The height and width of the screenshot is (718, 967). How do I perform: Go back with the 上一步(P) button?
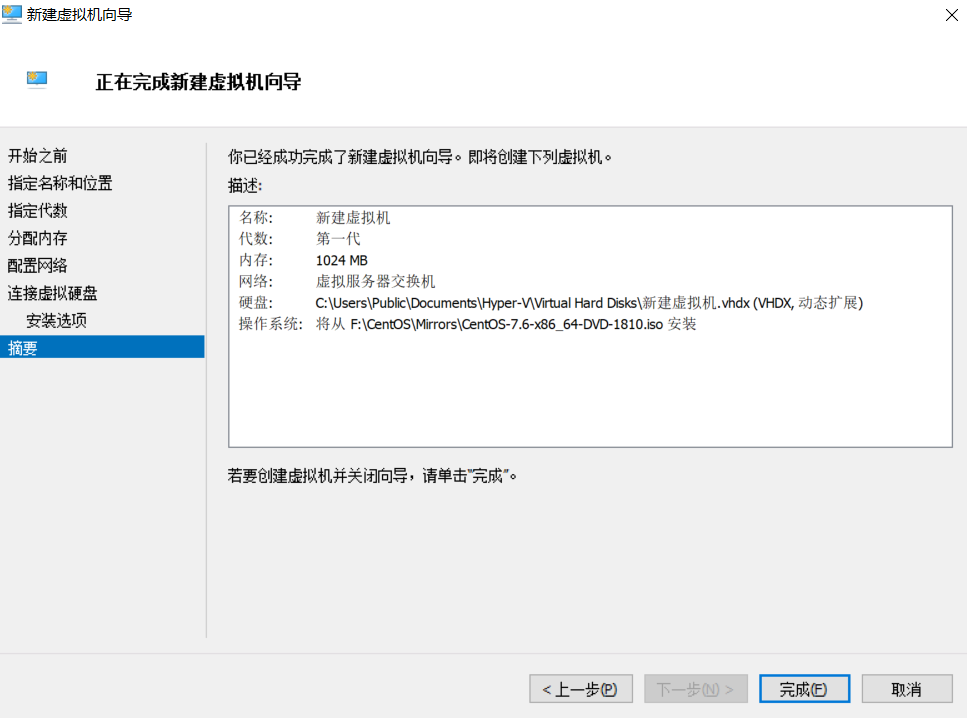580,688
